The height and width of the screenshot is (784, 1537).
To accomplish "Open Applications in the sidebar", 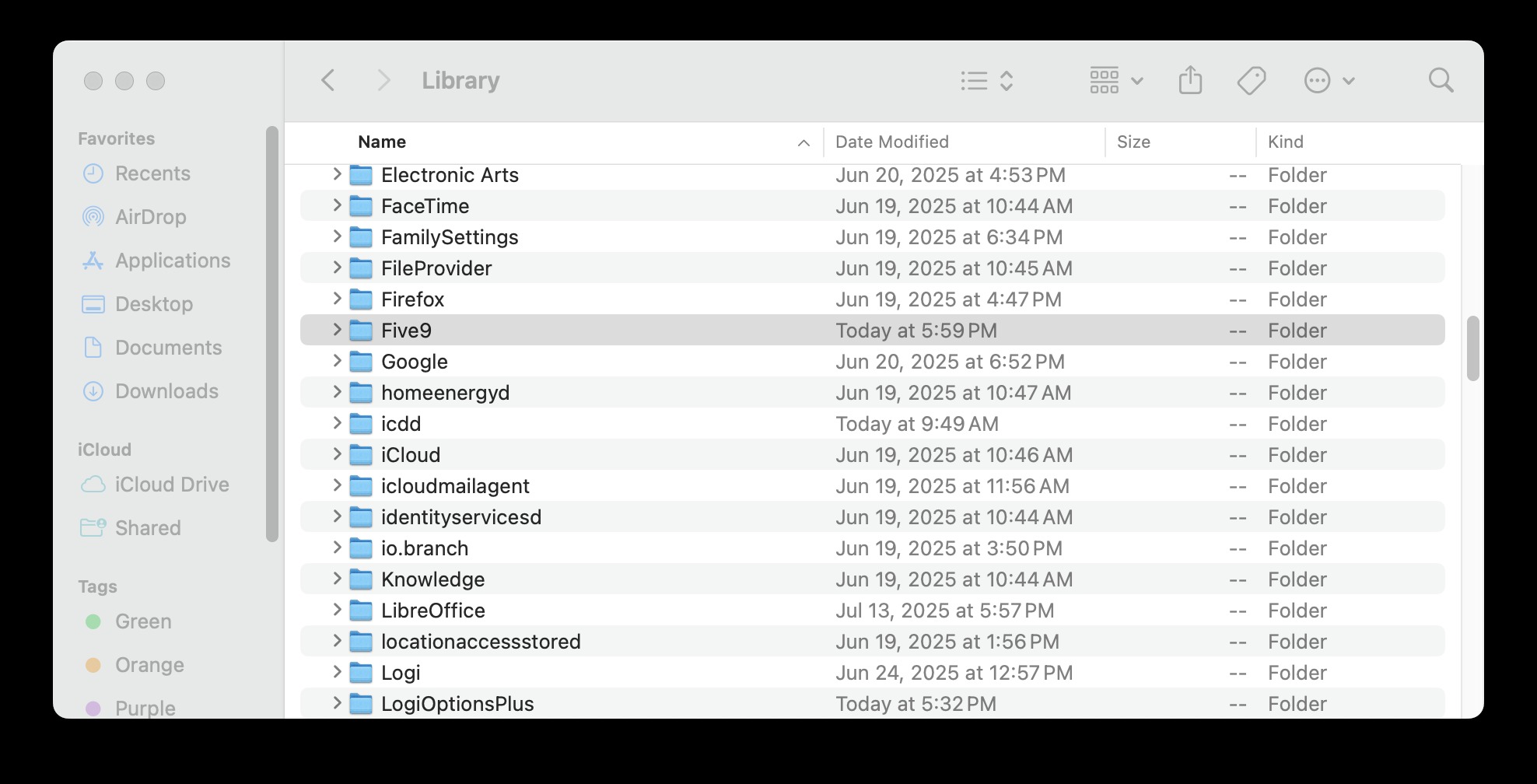I will pyautogui.click(x=156, y=261).
